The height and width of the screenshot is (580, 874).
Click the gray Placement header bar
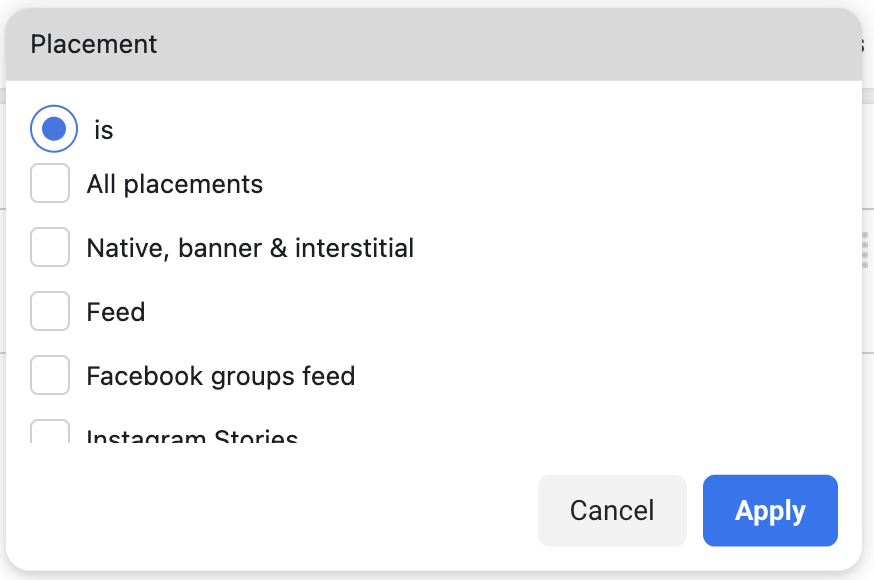click(x=434, y=45)
